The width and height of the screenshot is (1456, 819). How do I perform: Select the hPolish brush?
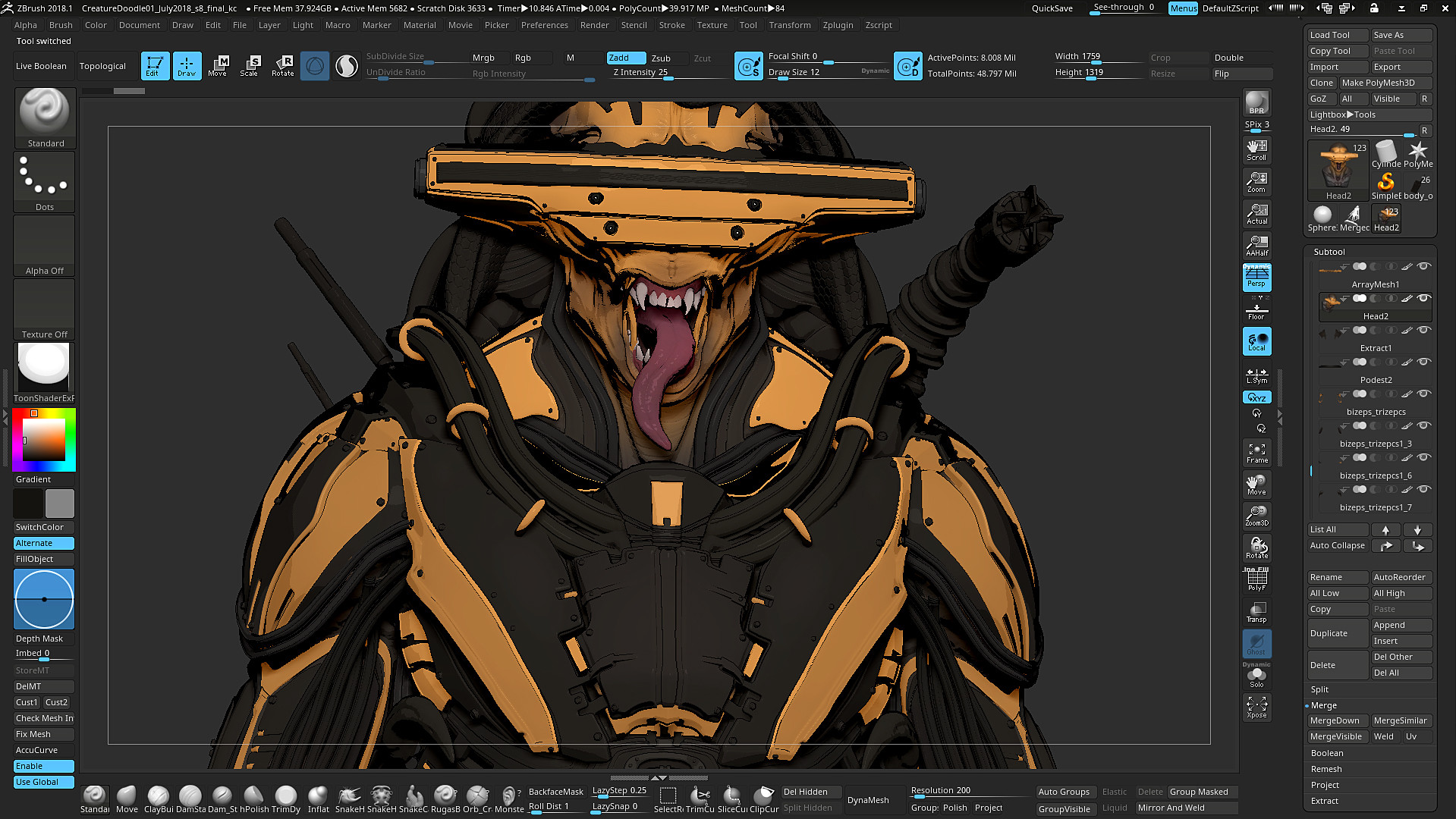[254, 799]
